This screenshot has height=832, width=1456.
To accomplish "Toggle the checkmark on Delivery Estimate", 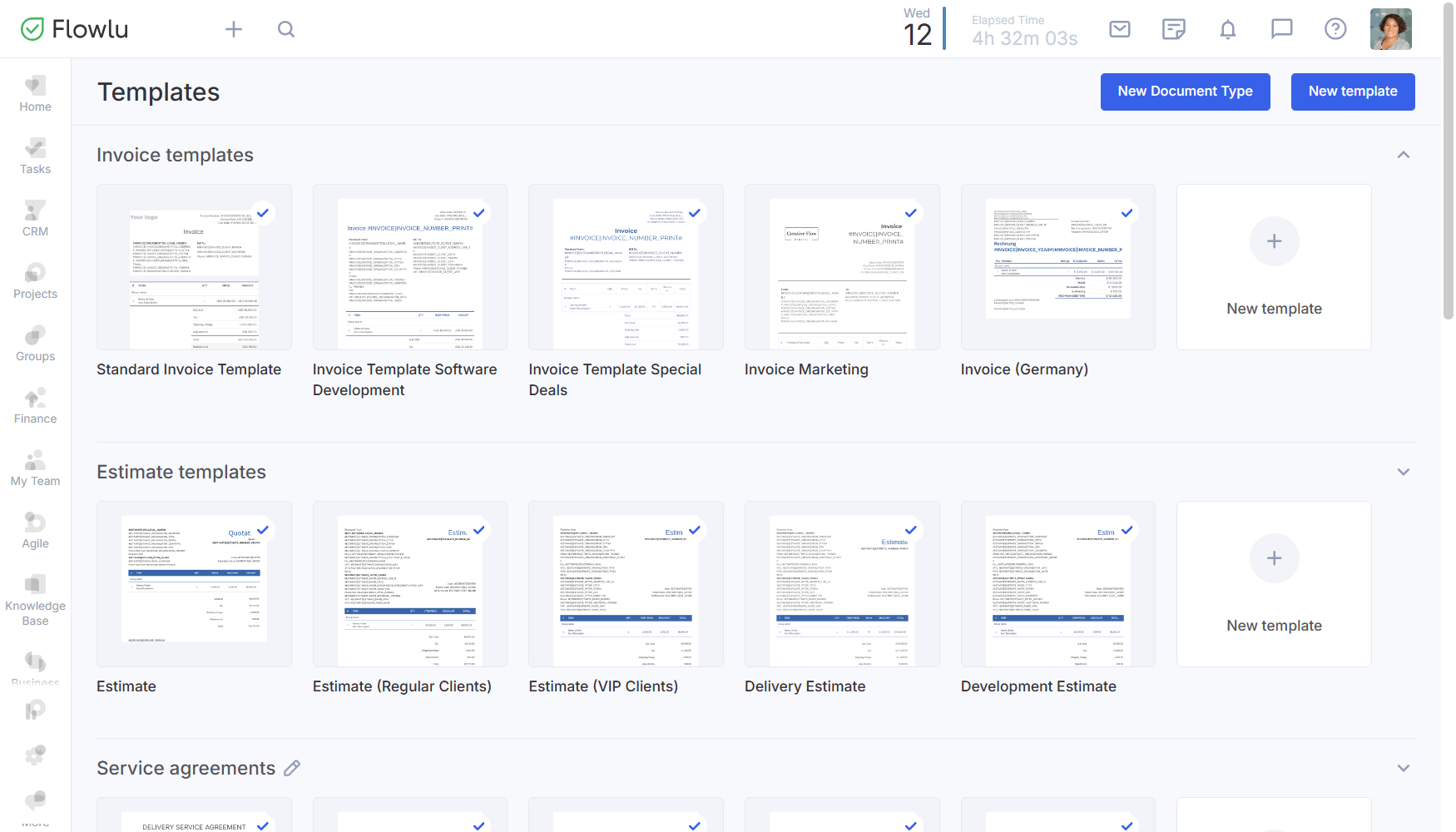I will pos(911,530).
